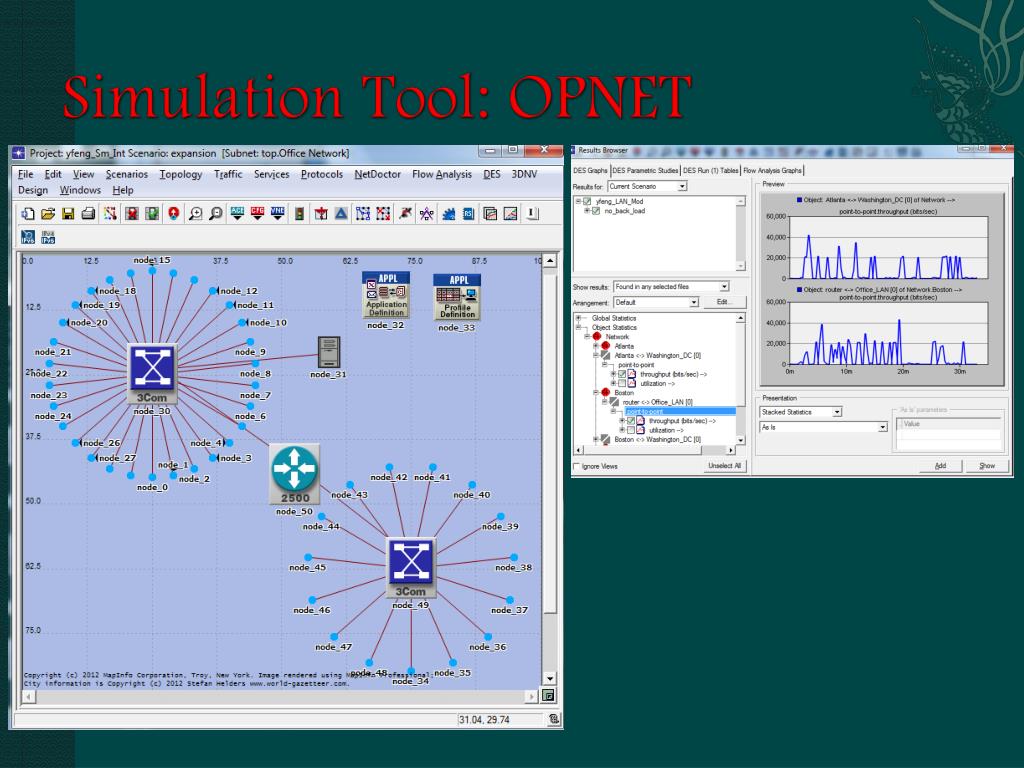The height and width of the screenshot is (768, 1024).
Task: Click the New project toolbar icon
Action: (28, 214)
